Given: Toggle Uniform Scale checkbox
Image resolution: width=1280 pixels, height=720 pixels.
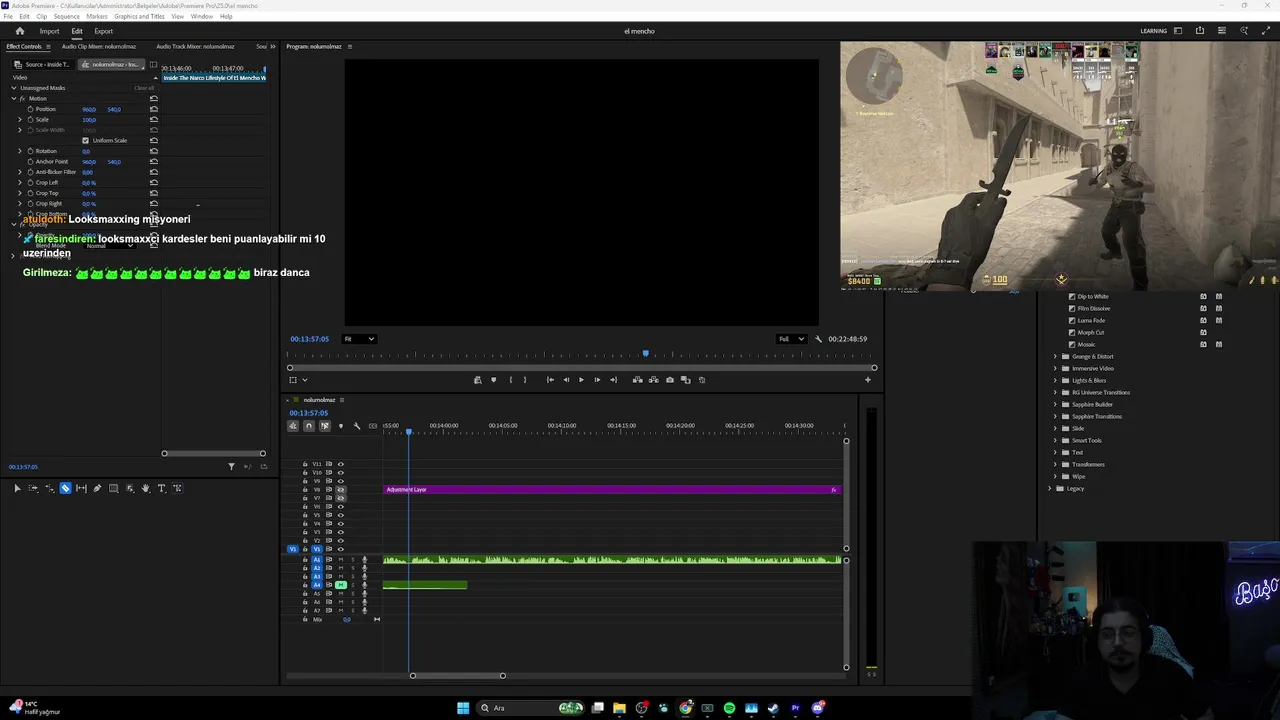Looking at the screenshot, I should (85, 140).
